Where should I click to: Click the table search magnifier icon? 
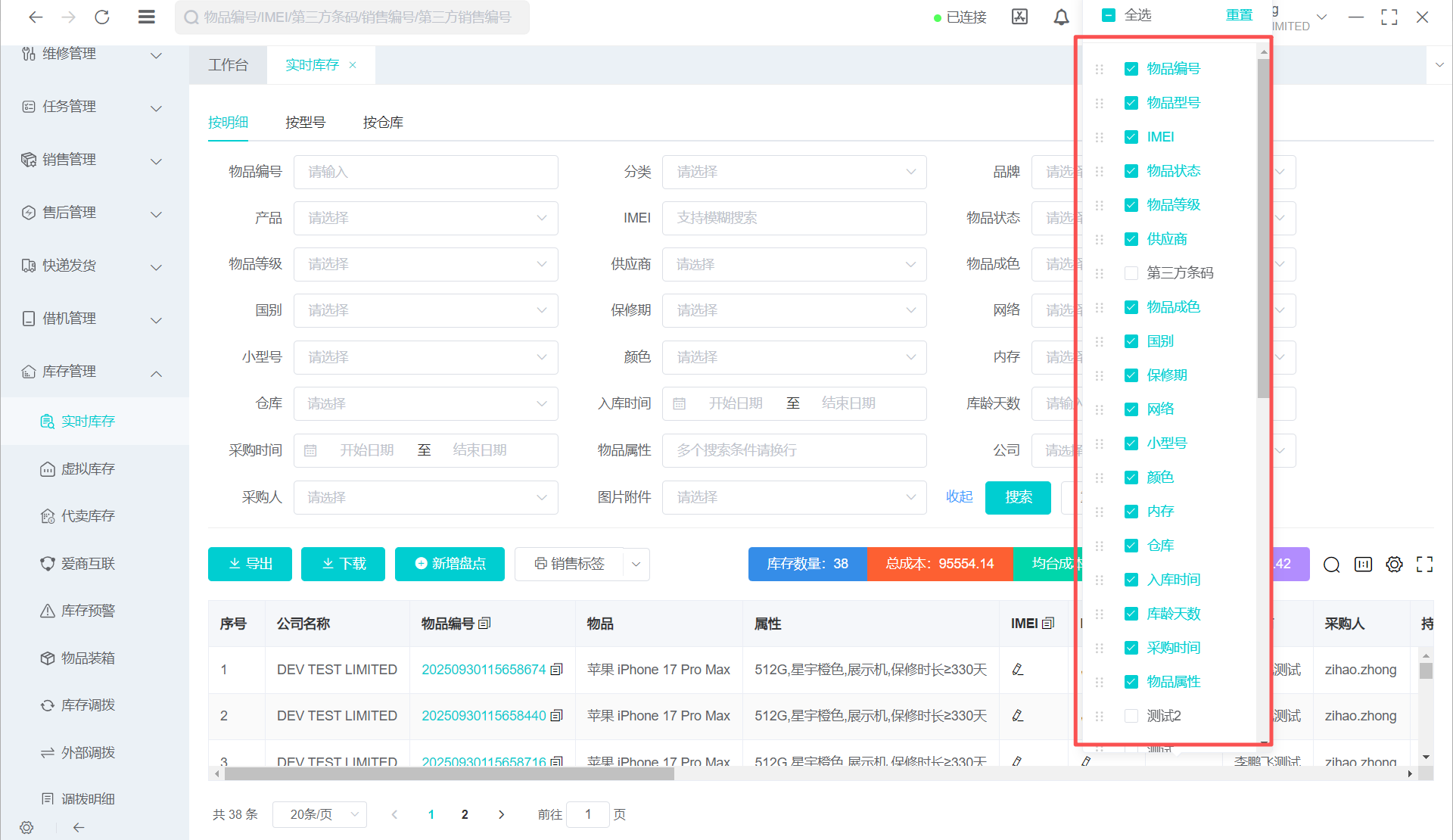pyautogui.click(x=1332, y=565)
